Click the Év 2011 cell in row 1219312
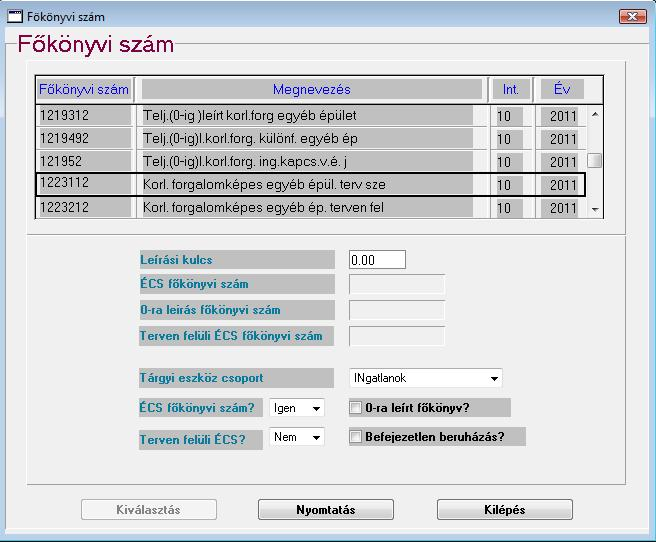The height and width of the screenshot is (542, 656). (559, 116)
